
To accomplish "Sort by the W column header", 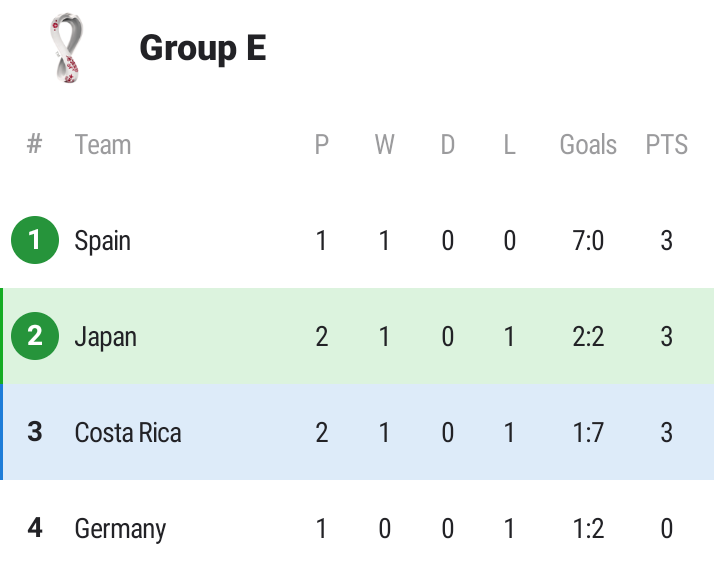I will [x=384, y=145].
